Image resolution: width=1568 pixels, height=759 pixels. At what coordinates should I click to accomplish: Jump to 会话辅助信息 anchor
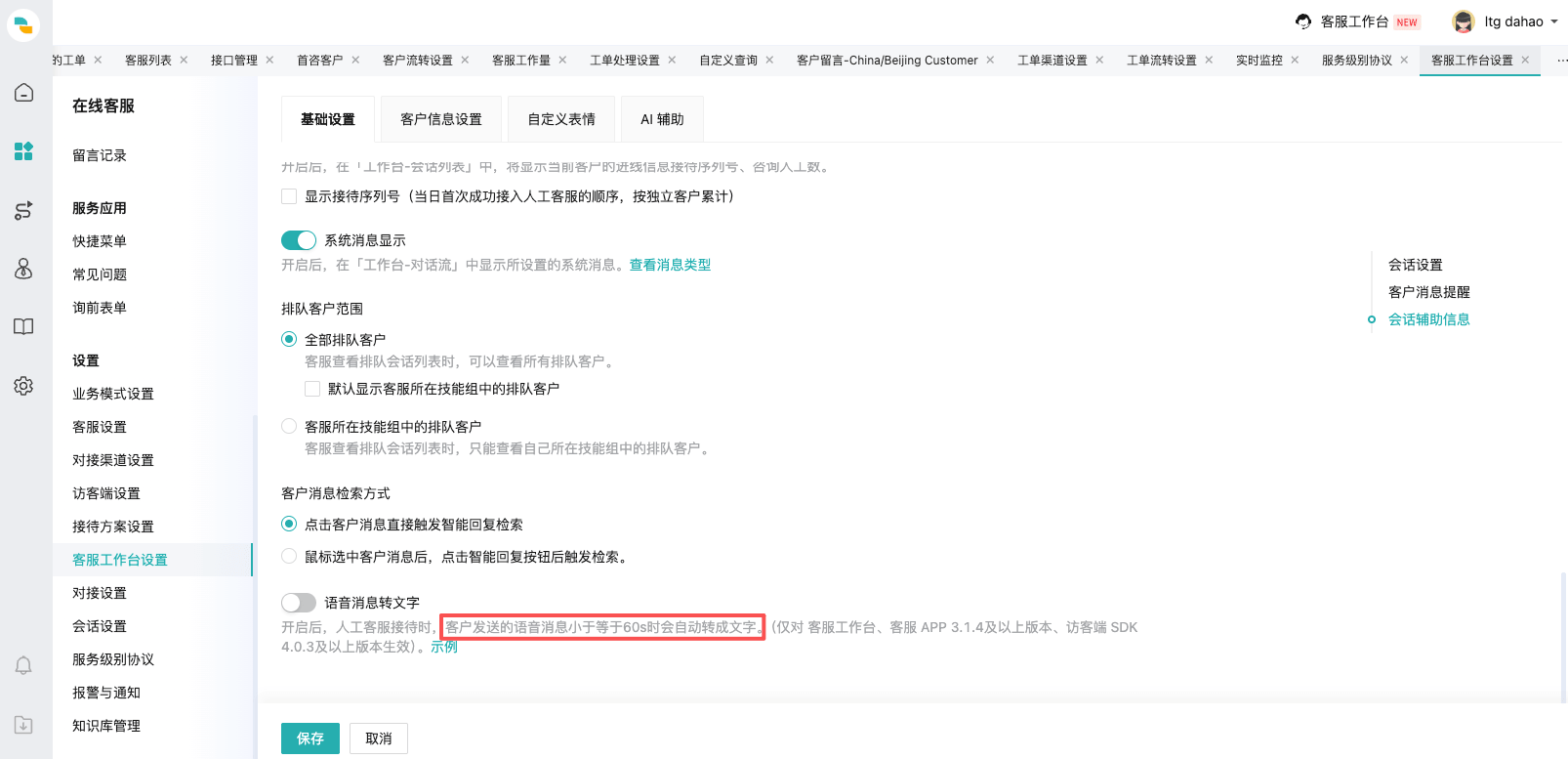tap(1429, 319)
